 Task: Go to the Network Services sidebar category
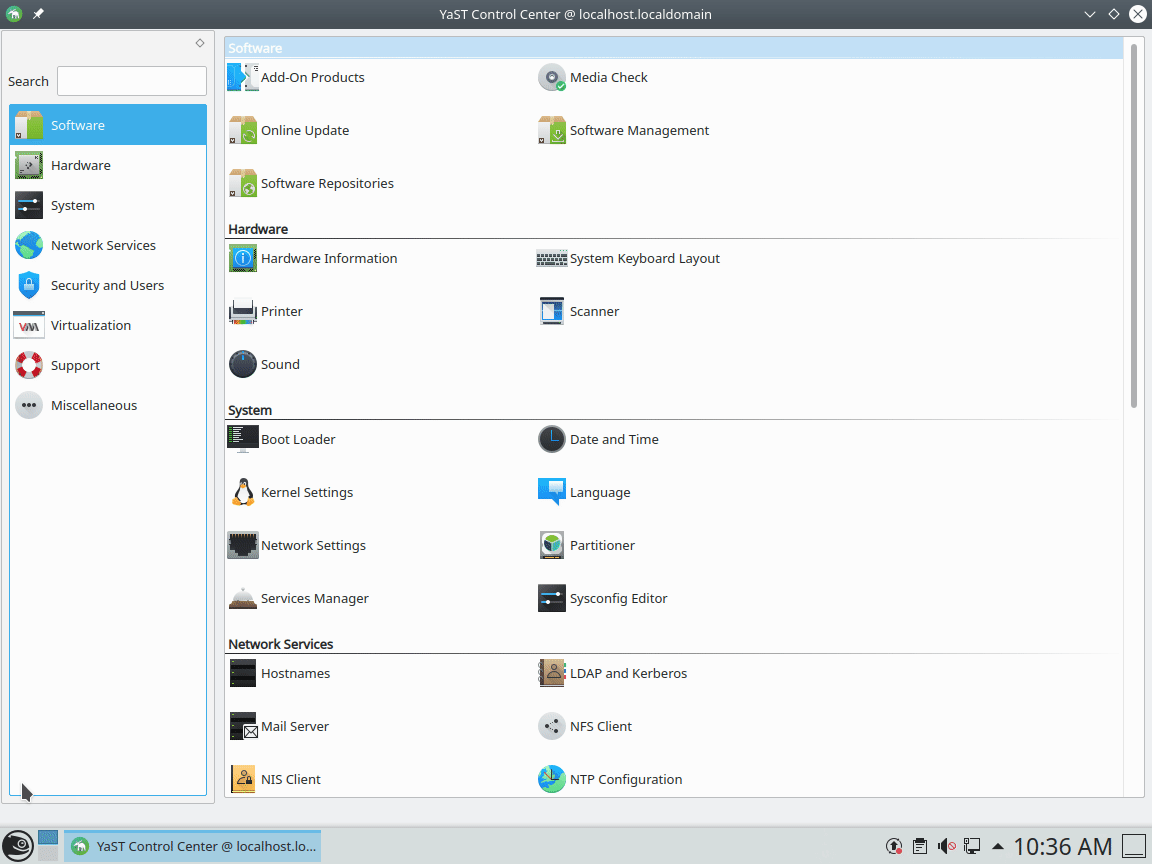click(108, 245)
